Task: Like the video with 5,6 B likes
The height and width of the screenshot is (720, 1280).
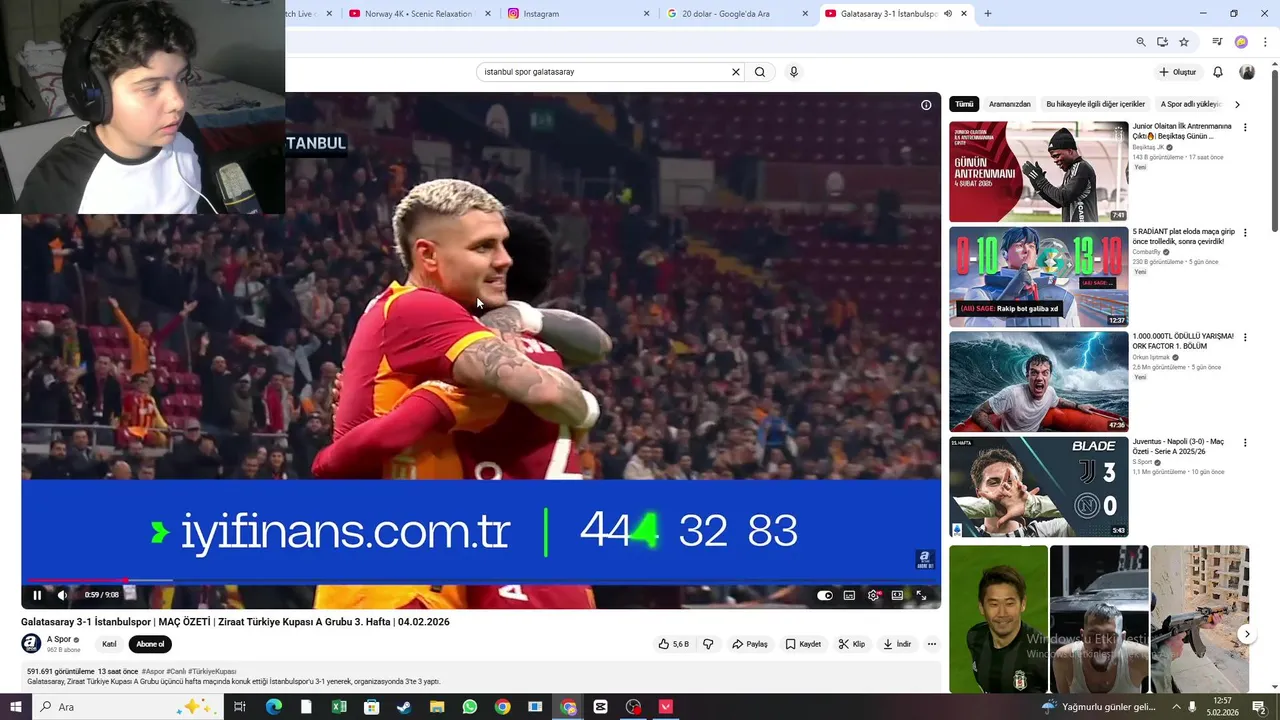Action: (x=673, y=644)
